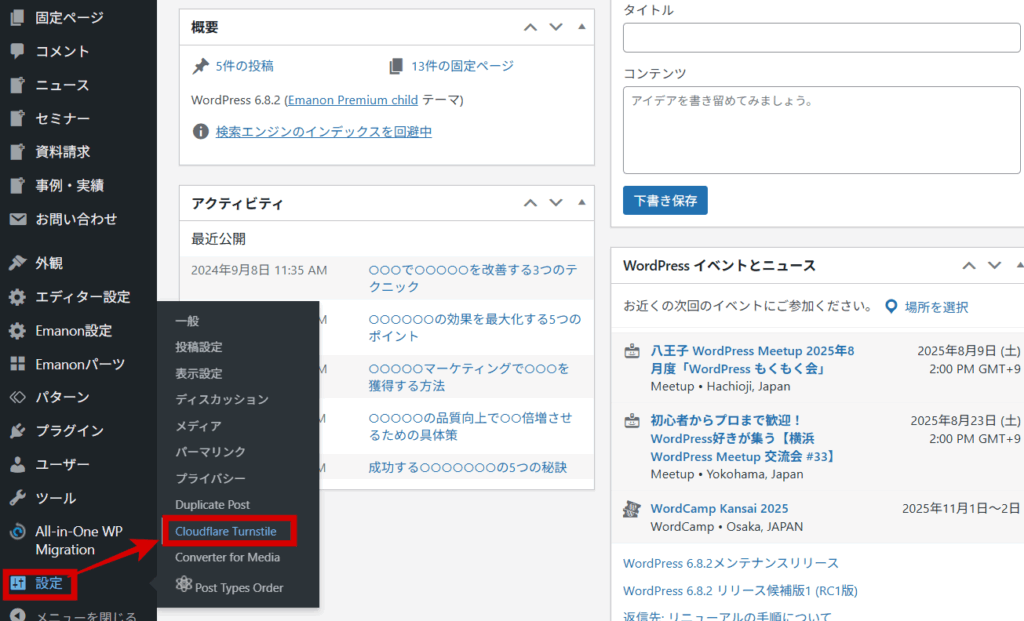Move アクティビティ panel down with chevron

click(x=556, y=203)
